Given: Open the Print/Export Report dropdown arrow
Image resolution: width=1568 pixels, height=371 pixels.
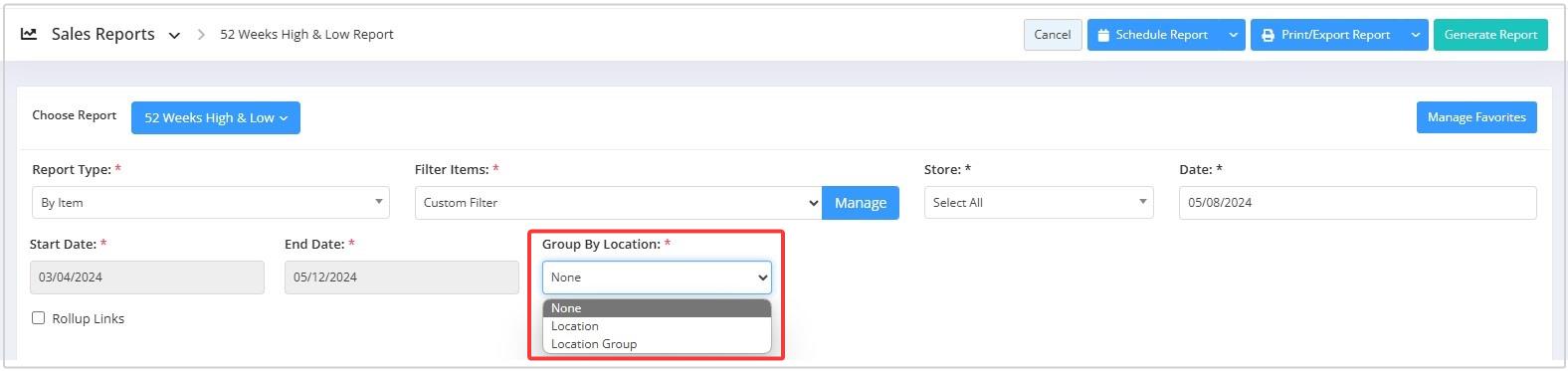Looking at the screenshot, I should pos(1416,35).
